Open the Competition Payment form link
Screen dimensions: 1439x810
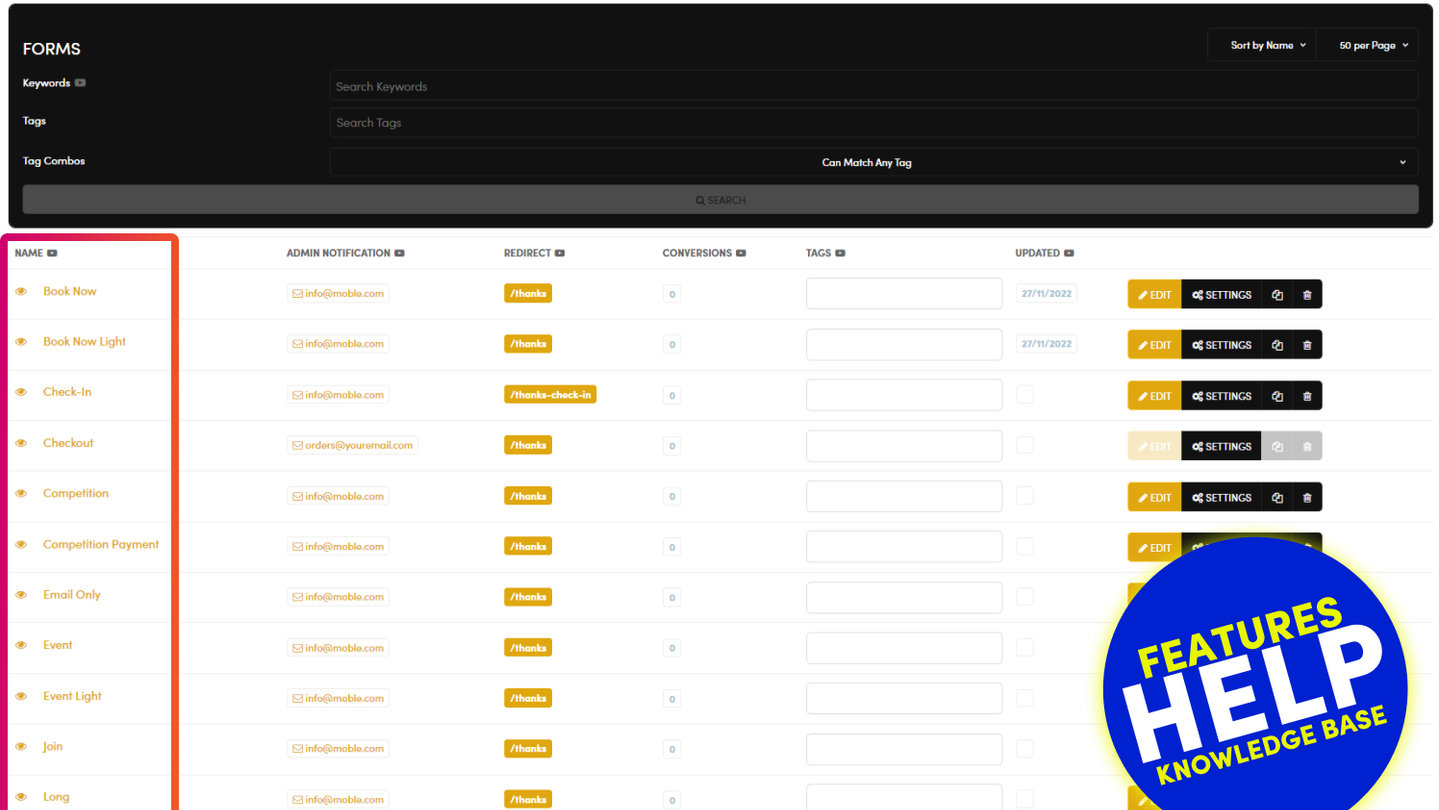(101, 545)
